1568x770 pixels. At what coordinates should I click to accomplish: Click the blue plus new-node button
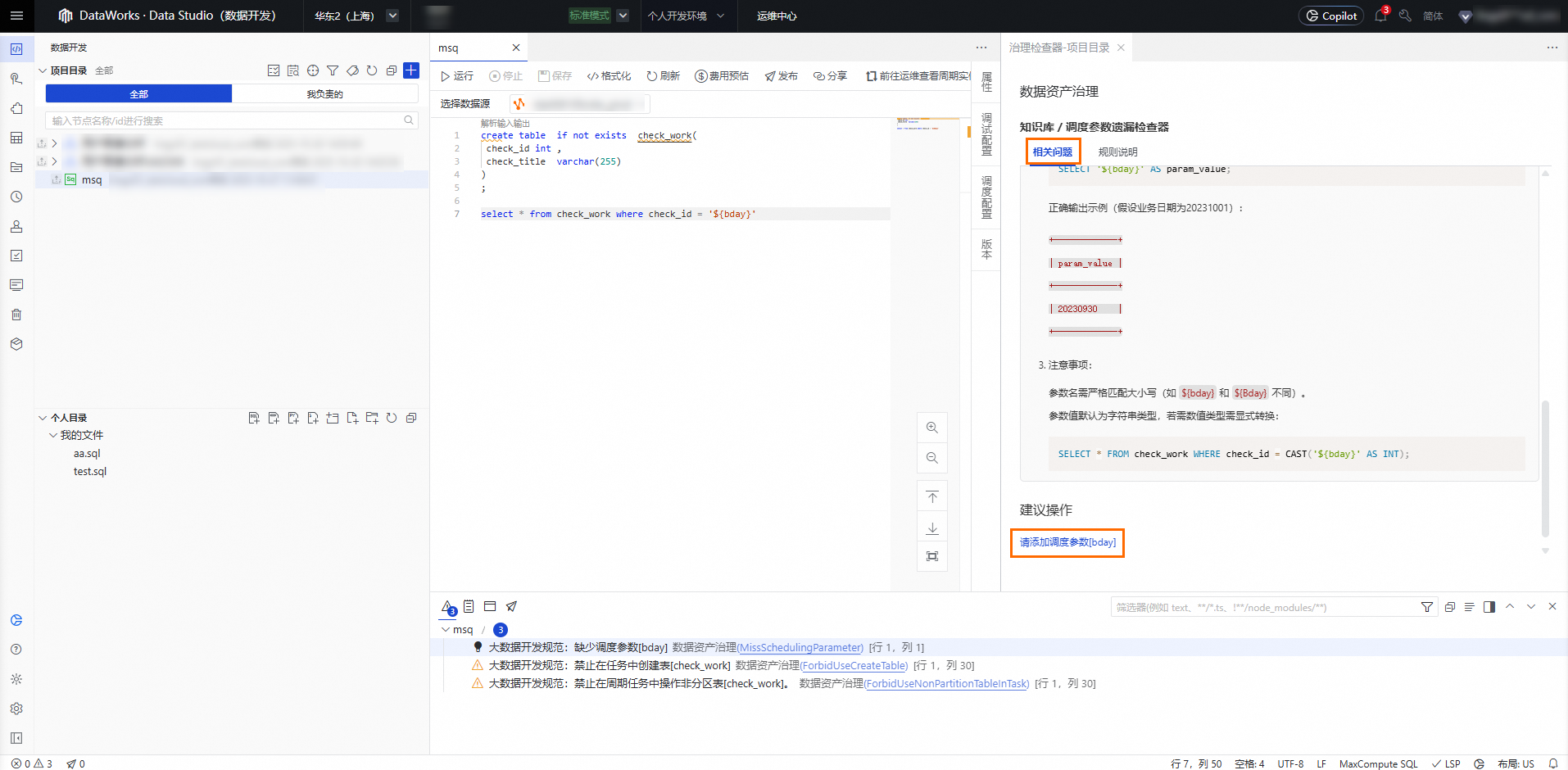point(411,70)
